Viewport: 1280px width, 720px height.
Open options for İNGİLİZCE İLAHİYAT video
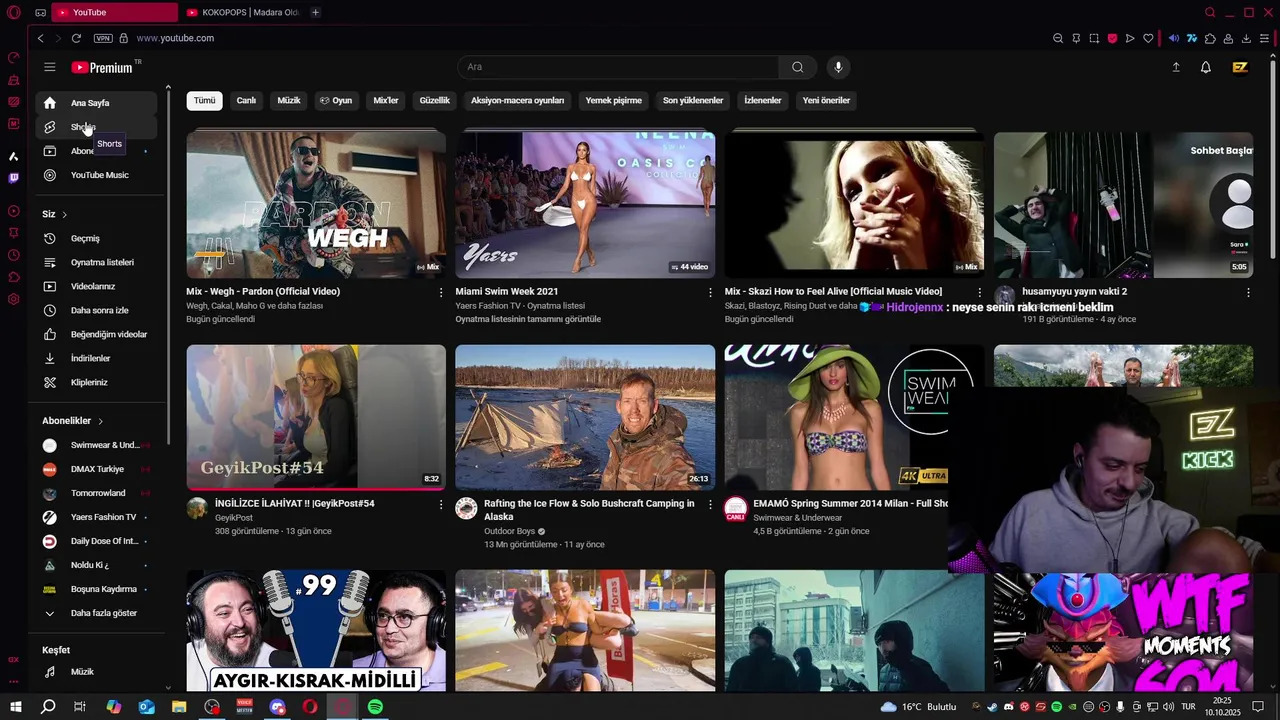441,504
